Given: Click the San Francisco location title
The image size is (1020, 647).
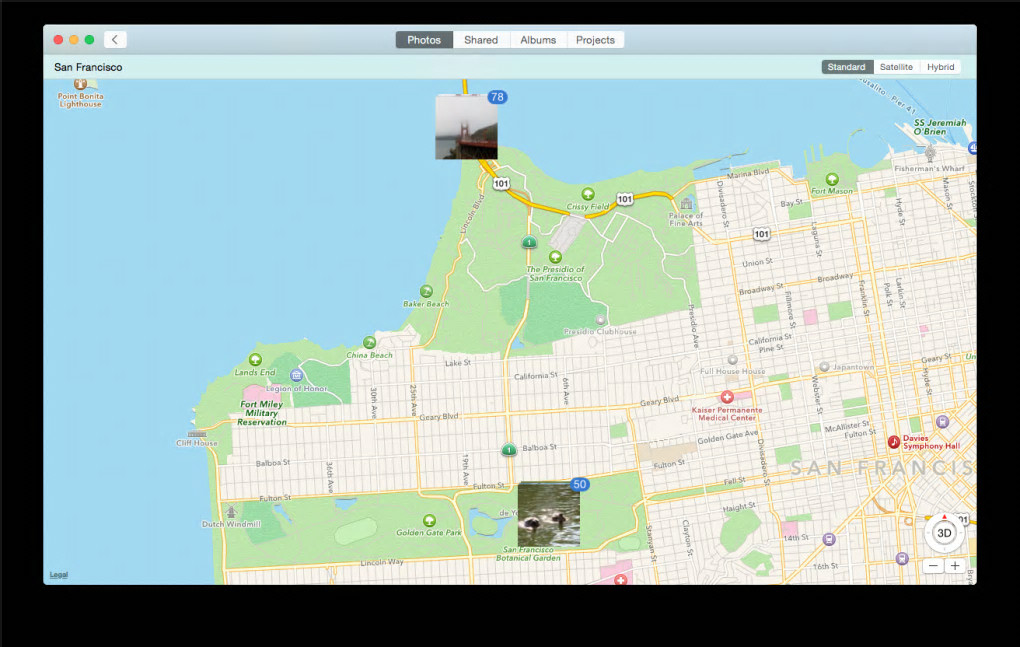Looking at the screenshot, I should coord(88,67).
